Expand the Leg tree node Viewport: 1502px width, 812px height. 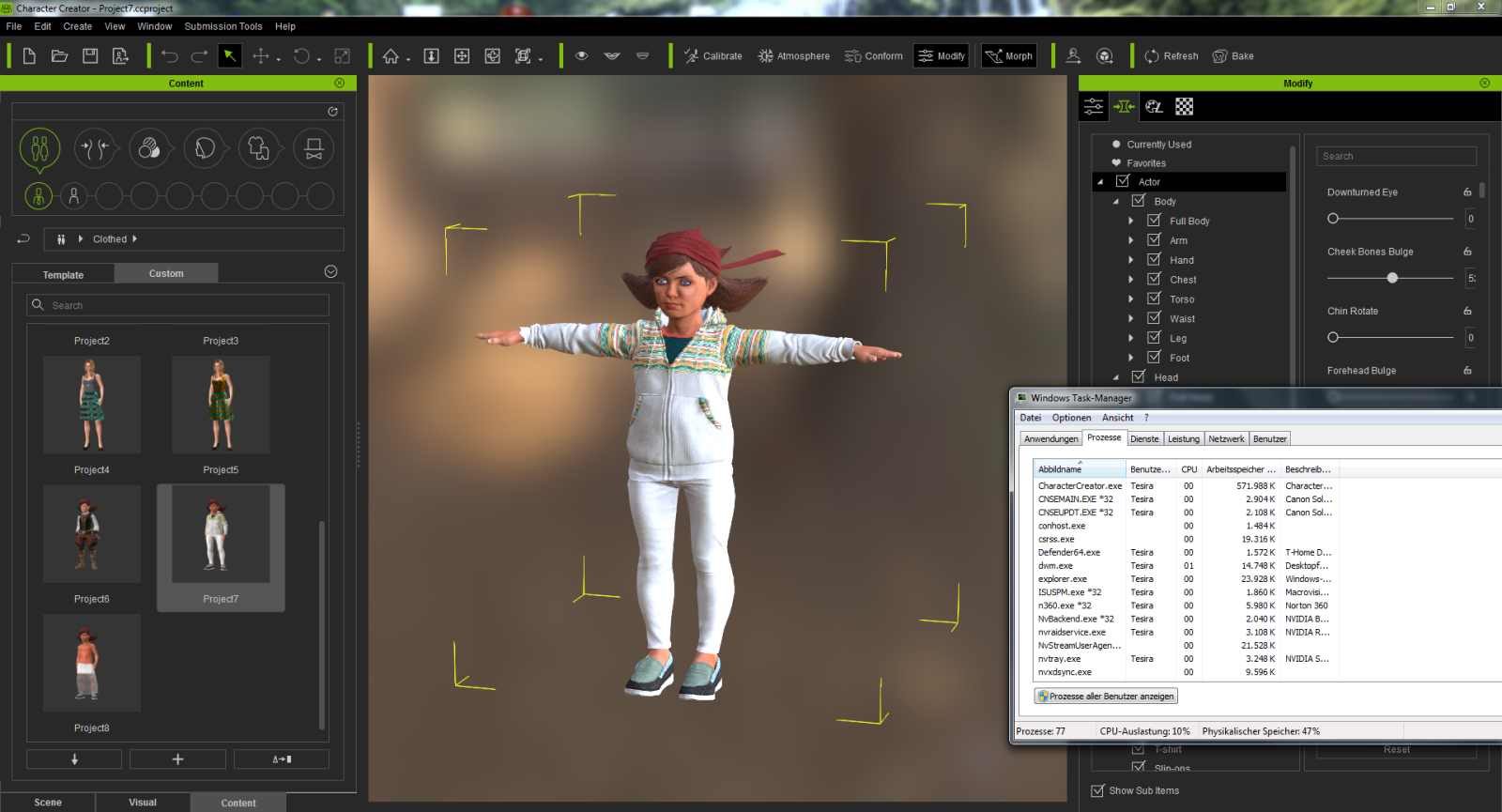pyautogui.click(x=1131, y=338)
